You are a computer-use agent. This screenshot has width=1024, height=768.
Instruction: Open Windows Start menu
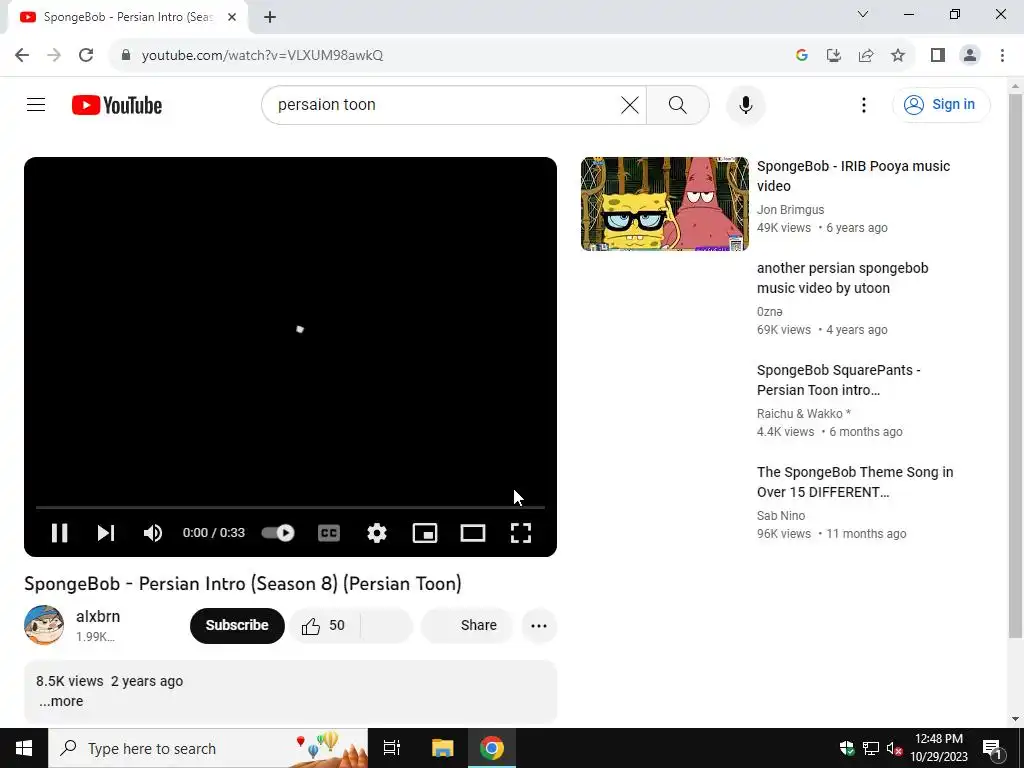click(24, 748)
